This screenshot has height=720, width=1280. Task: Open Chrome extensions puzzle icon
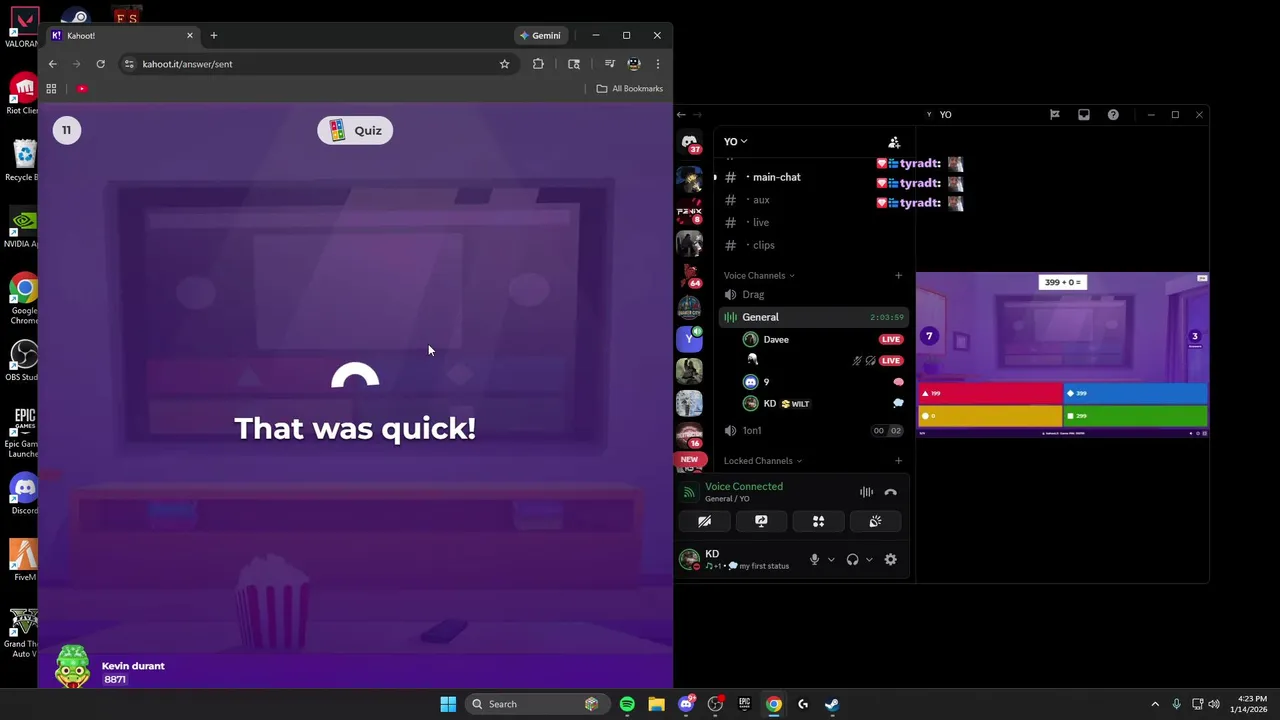click(538, 64)
